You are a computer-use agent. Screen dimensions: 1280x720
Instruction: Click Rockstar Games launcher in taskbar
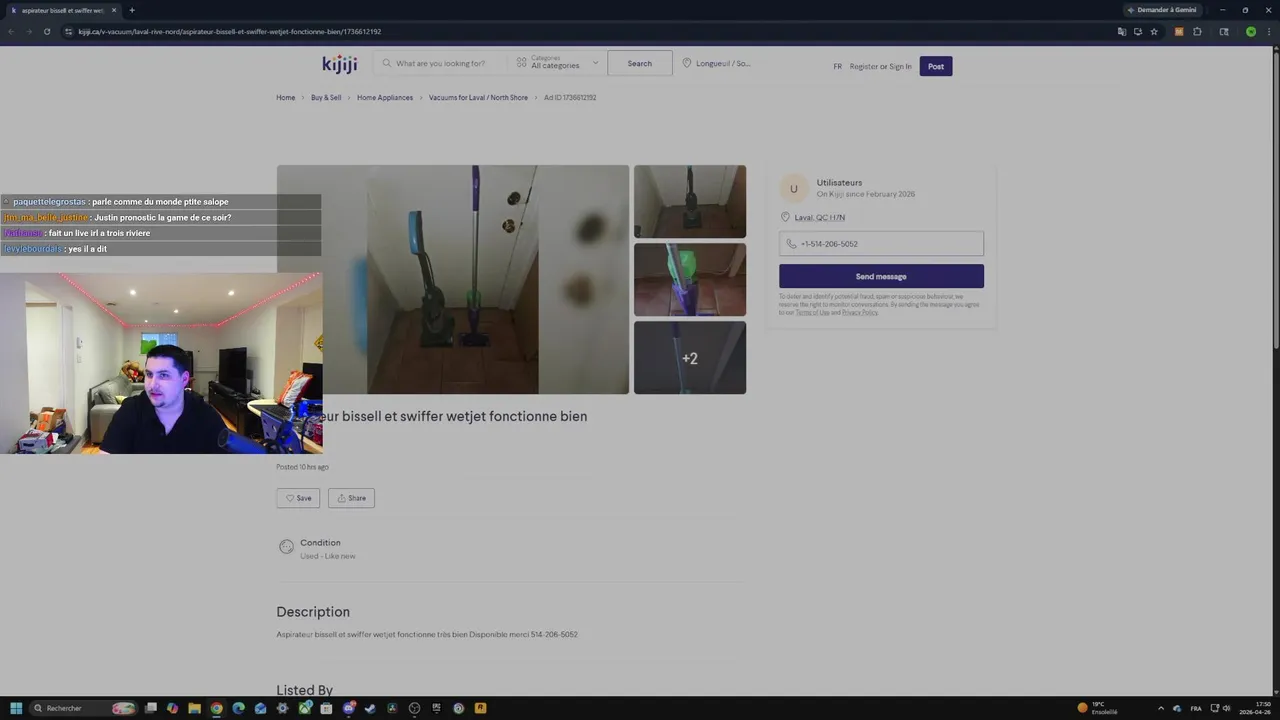[480, 708]
